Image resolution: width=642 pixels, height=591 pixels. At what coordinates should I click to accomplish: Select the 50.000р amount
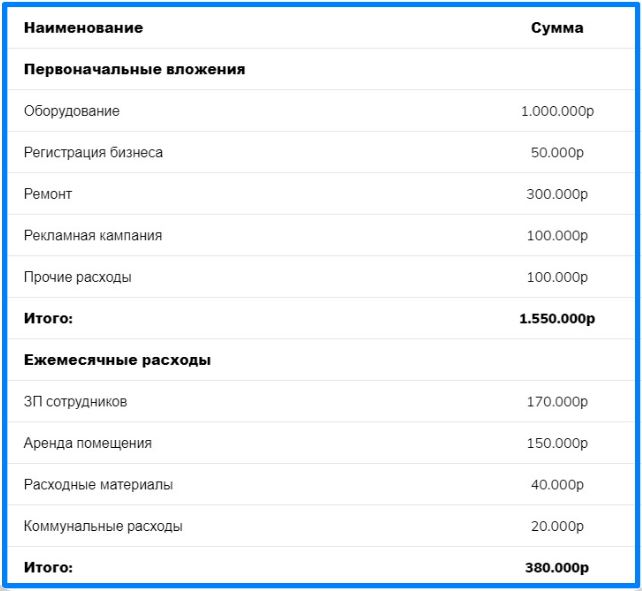pyautogui.click(x=557, y=153)
